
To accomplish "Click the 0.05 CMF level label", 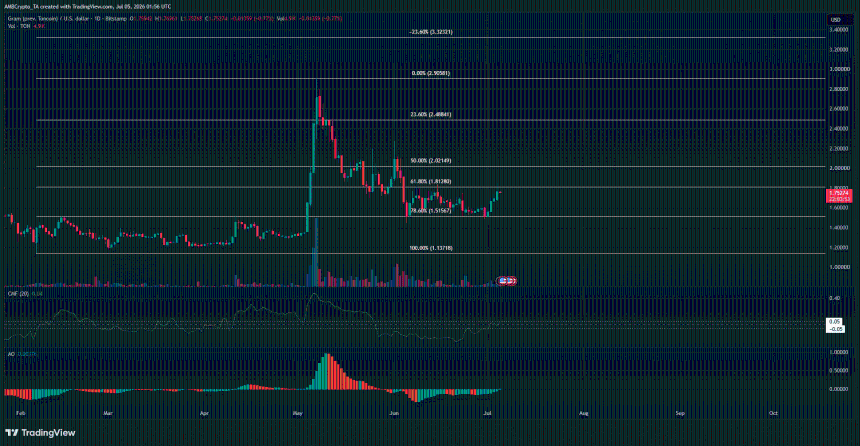I will click(835, 321).
